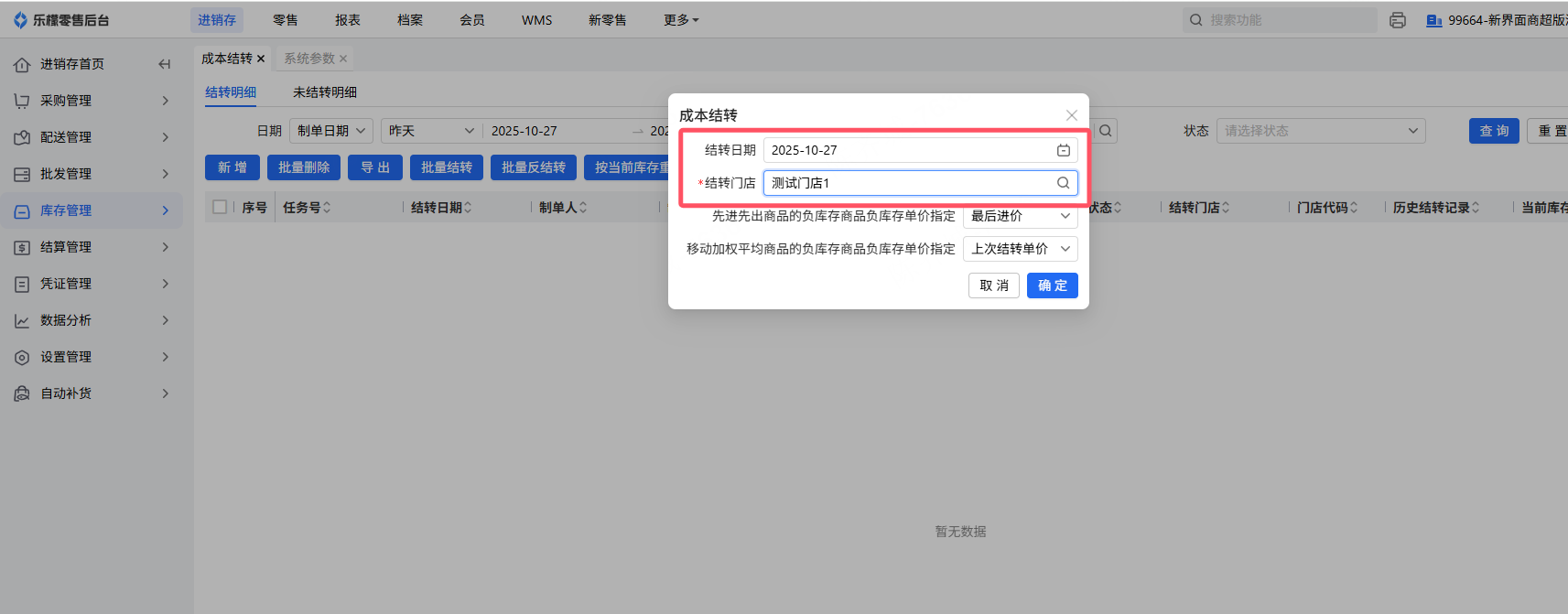Collapse sidebar with the arrow icon
The image size is (1568, 614).
tap(165, 64)
